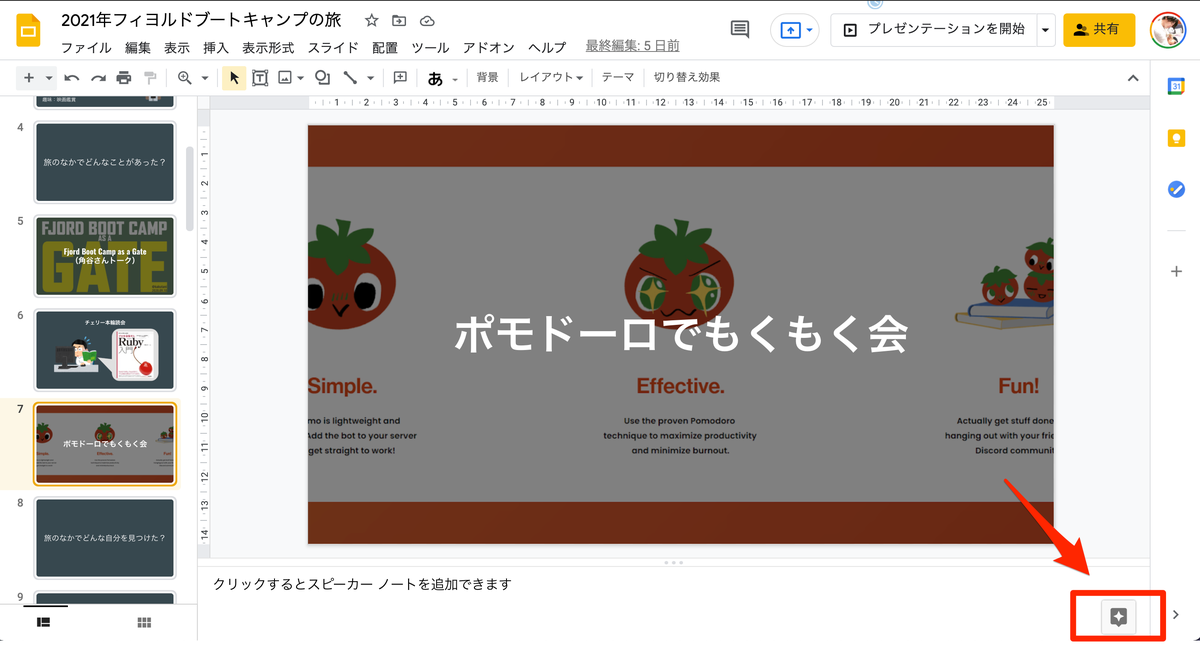This screenshot has width=1200, height=659.
Task: Open the comment history icon
Action: tap(740, 30)
